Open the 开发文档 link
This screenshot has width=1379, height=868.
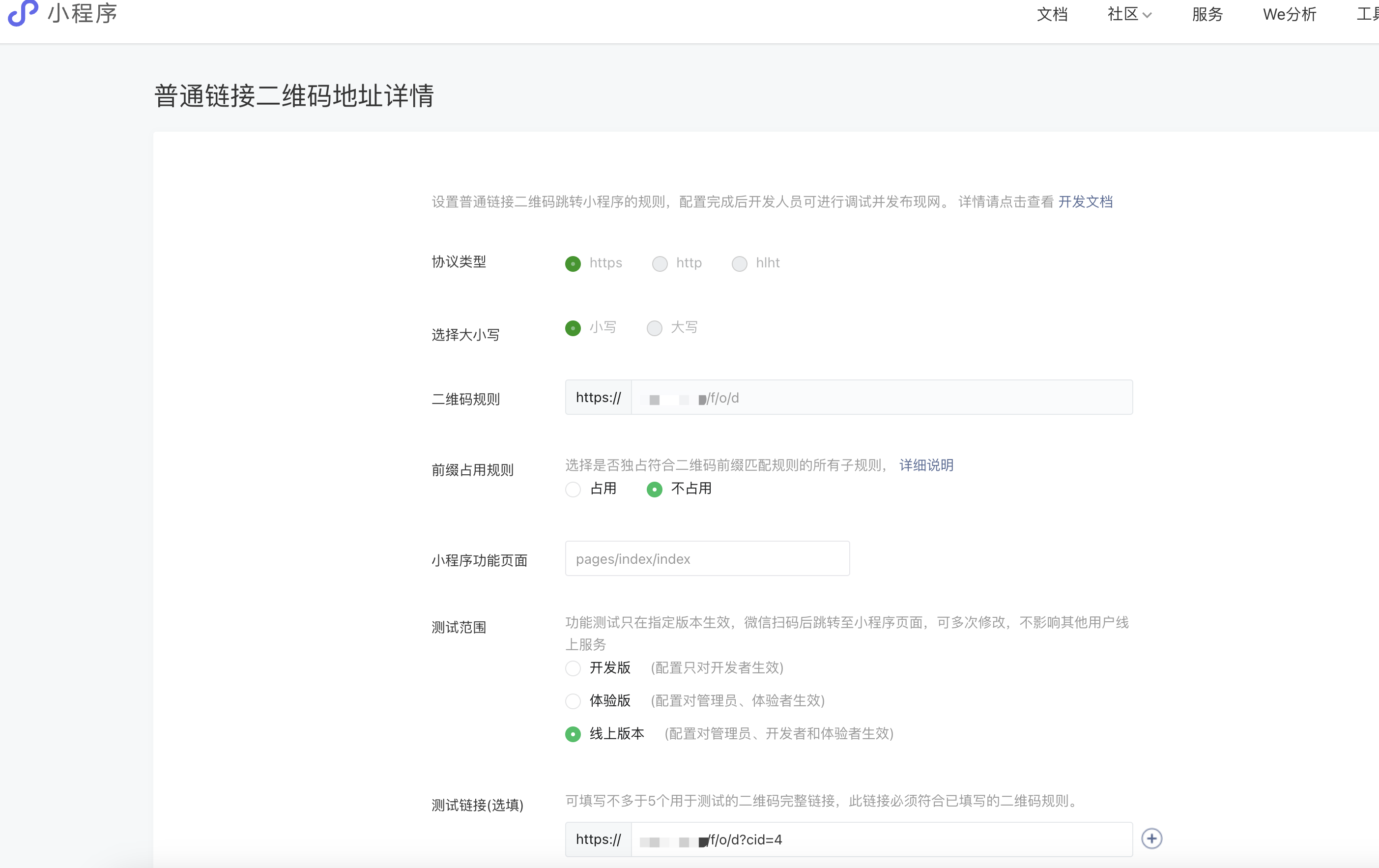click(x=1085, y=202)
